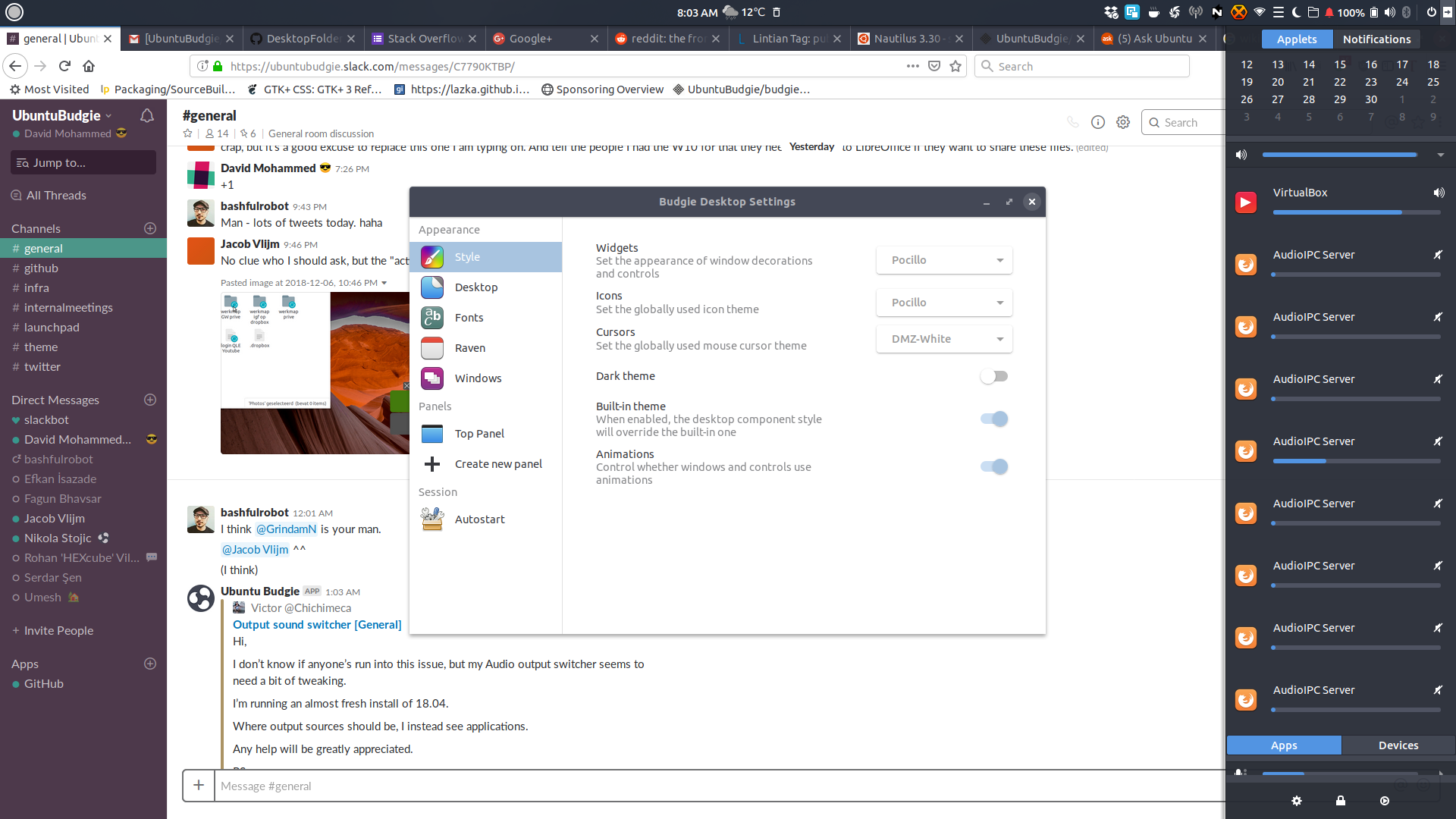Viewport: 1456px width, 819px height.
Task: Reload the Slack page in Firefox
Action: (x=64, y=66)
